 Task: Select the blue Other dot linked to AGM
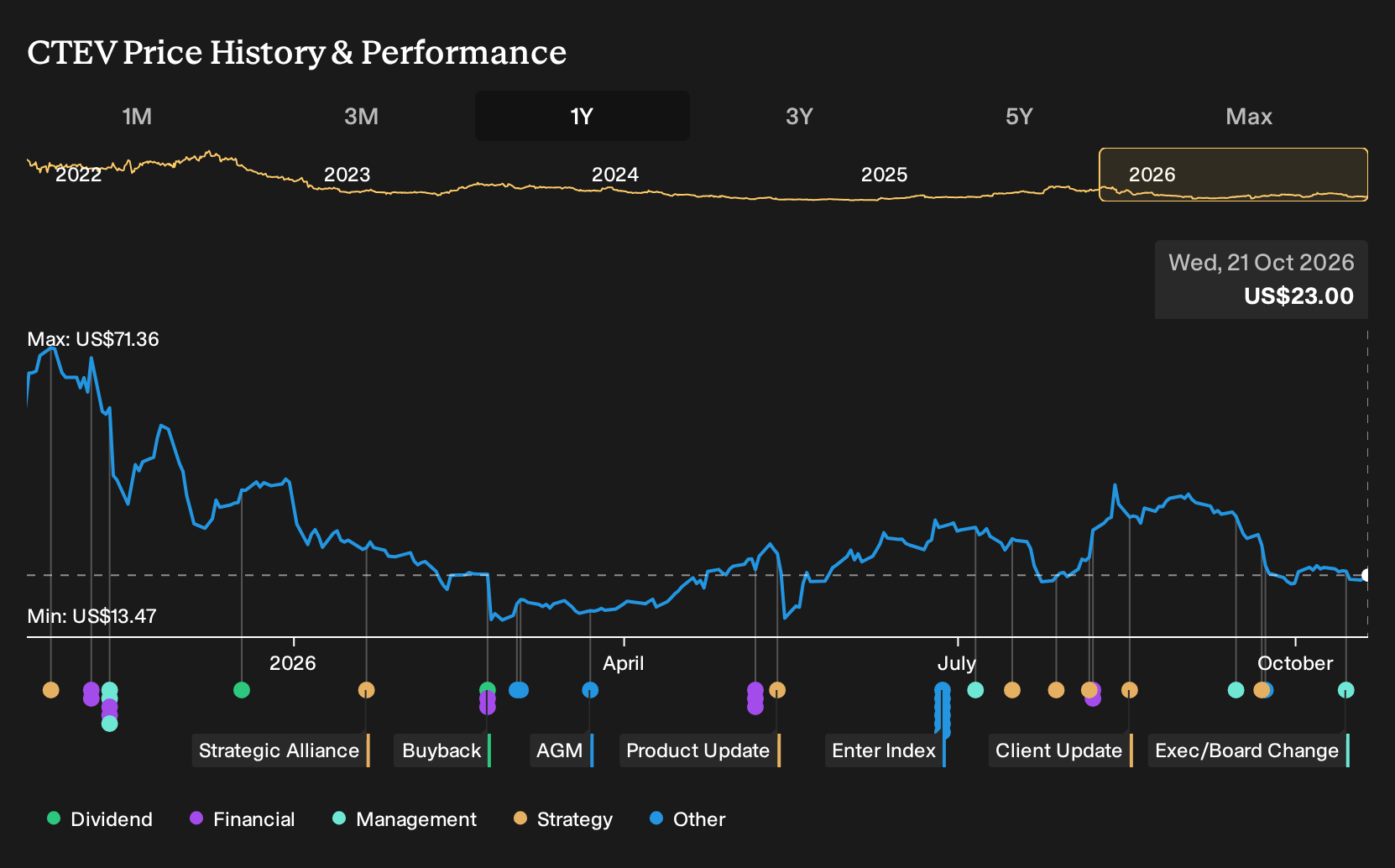pos(590,690)
